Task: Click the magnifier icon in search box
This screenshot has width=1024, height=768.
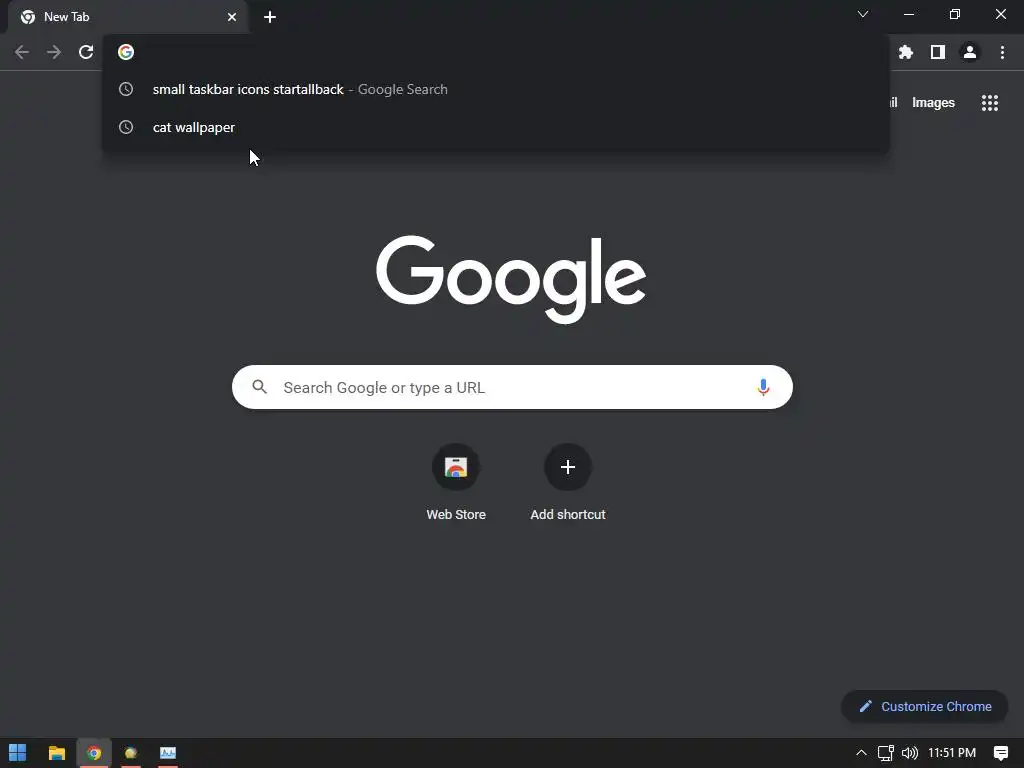Action: (260, 387)
